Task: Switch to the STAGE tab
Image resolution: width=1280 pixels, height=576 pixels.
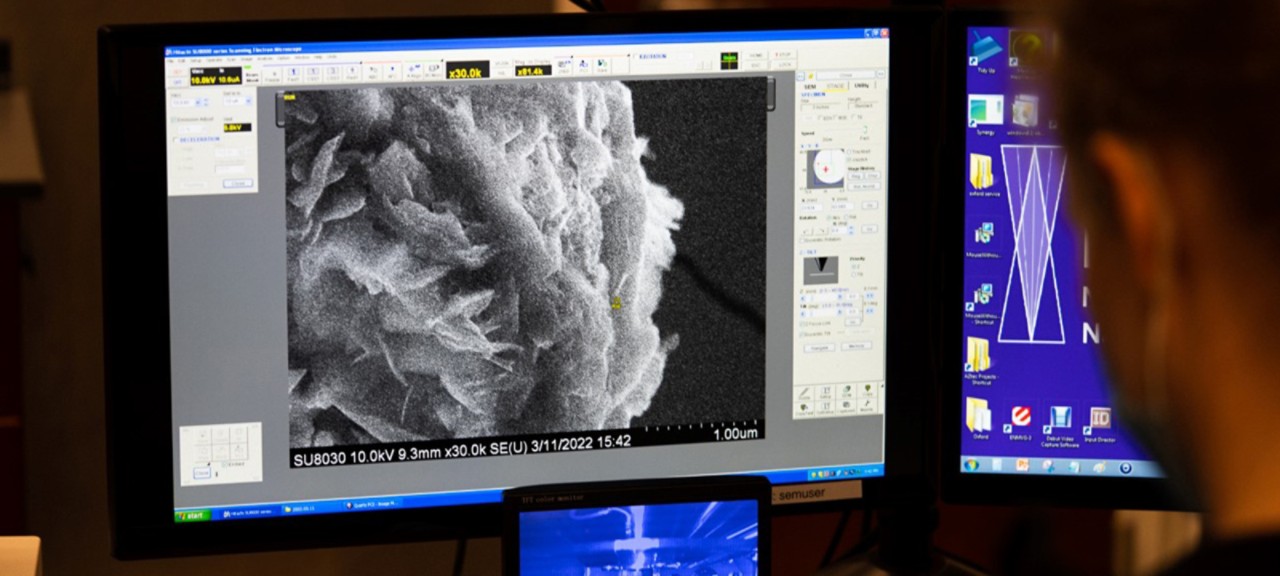Action: (835, 87)
